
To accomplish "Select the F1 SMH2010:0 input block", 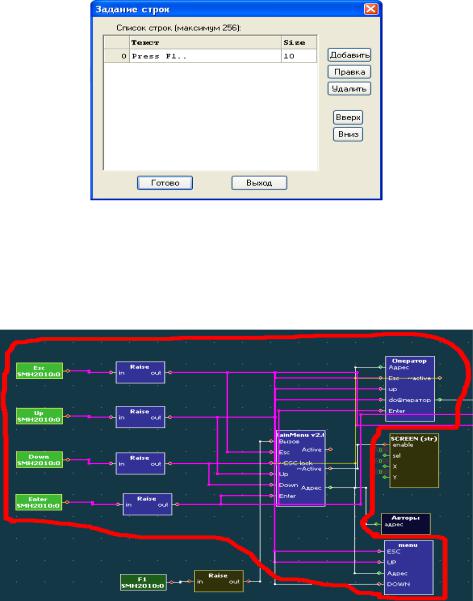I will click(143, 582).
